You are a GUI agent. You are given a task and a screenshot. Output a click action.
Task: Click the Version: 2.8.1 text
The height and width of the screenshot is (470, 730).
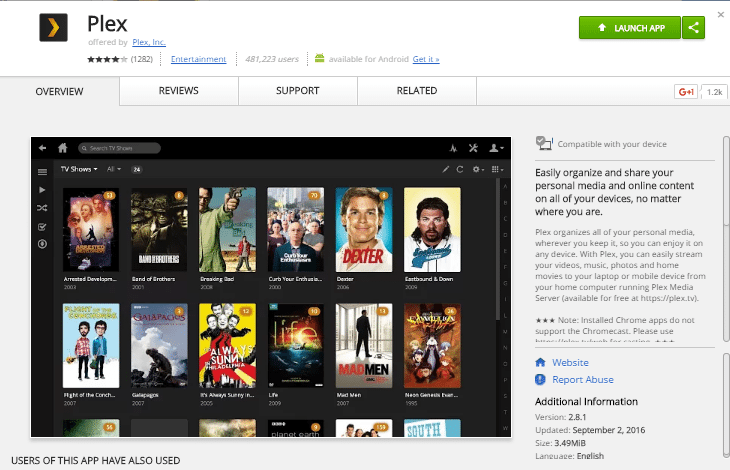(561, 417)
